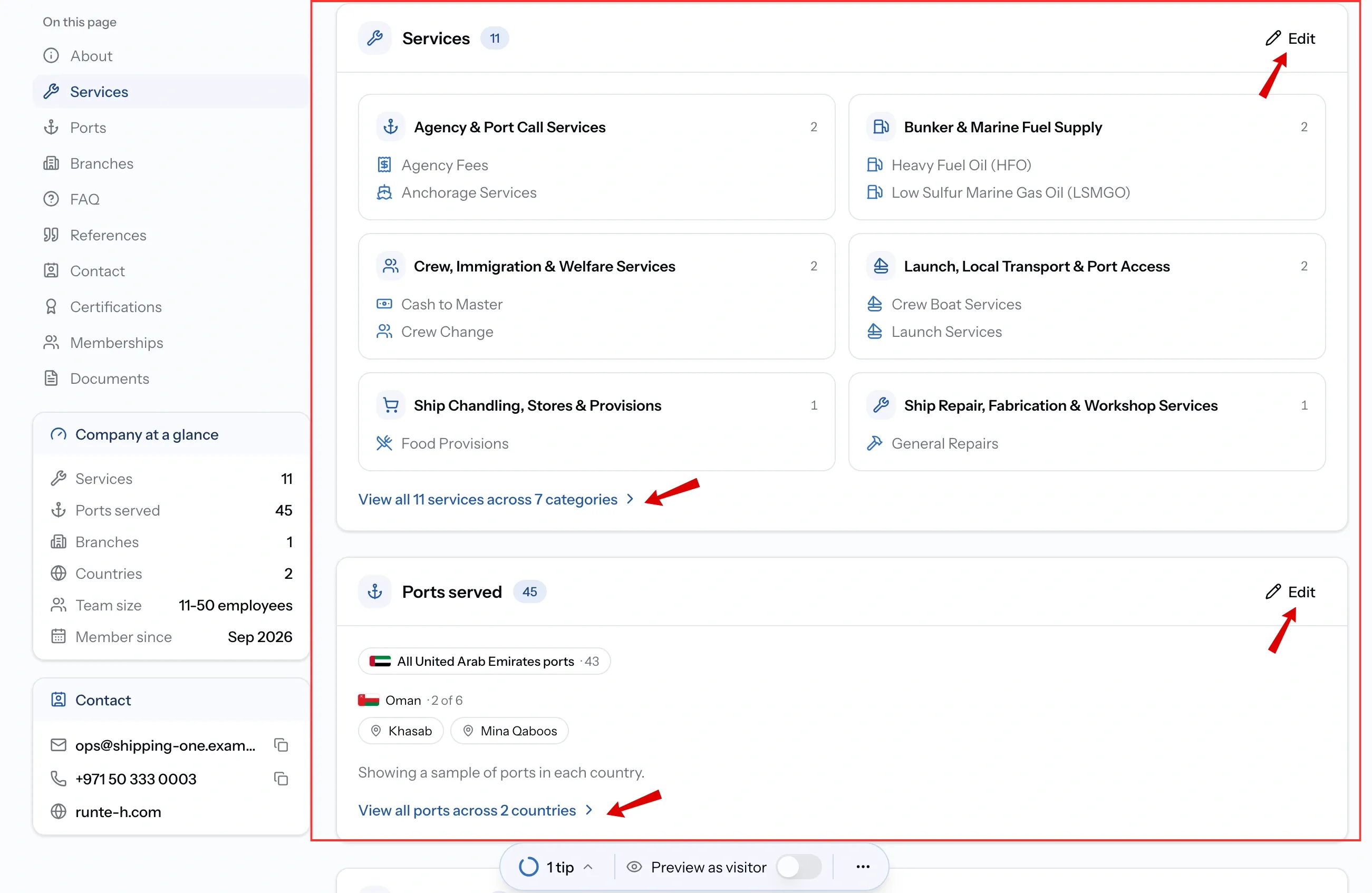Click the anchor icon in Ports served header
This screenshot has width=1372, height=893.
(375, 592)
